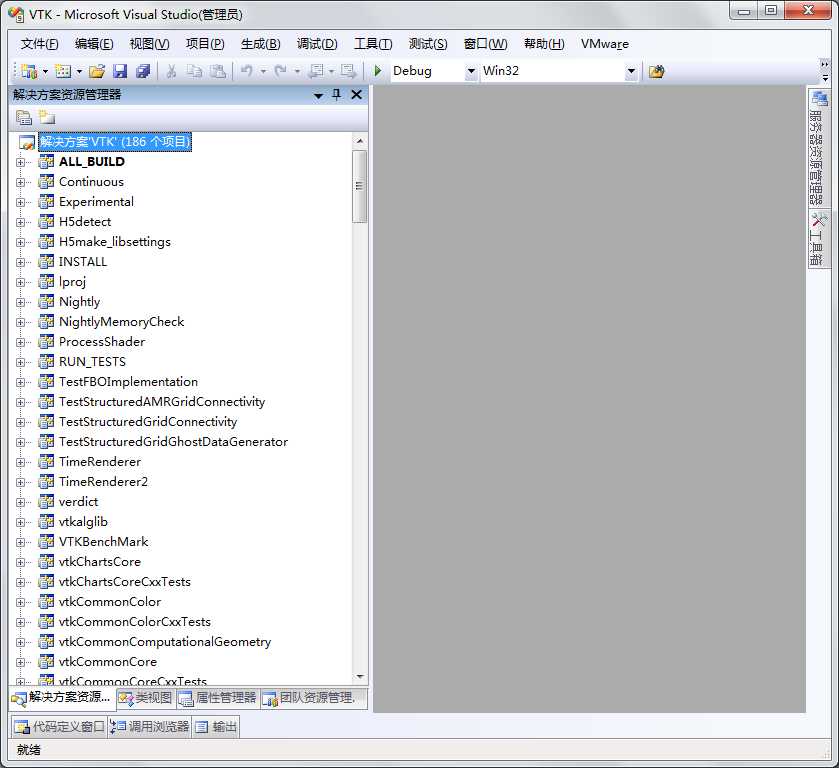Expand the vtkCommonColor project node

[20, 602]
